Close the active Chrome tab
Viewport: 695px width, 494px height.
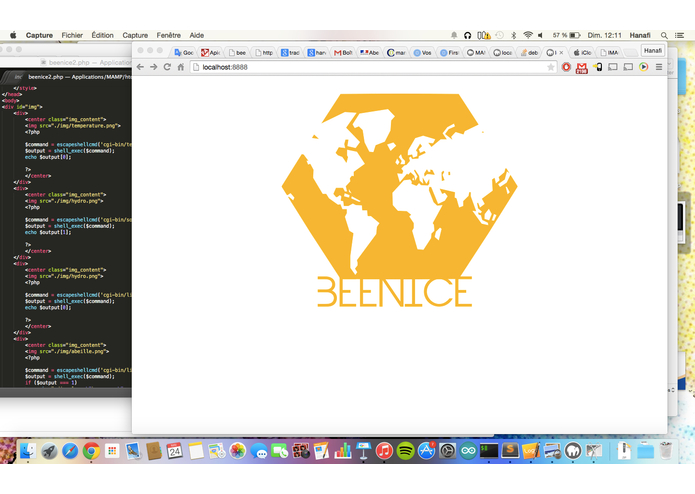pos(562,53)
